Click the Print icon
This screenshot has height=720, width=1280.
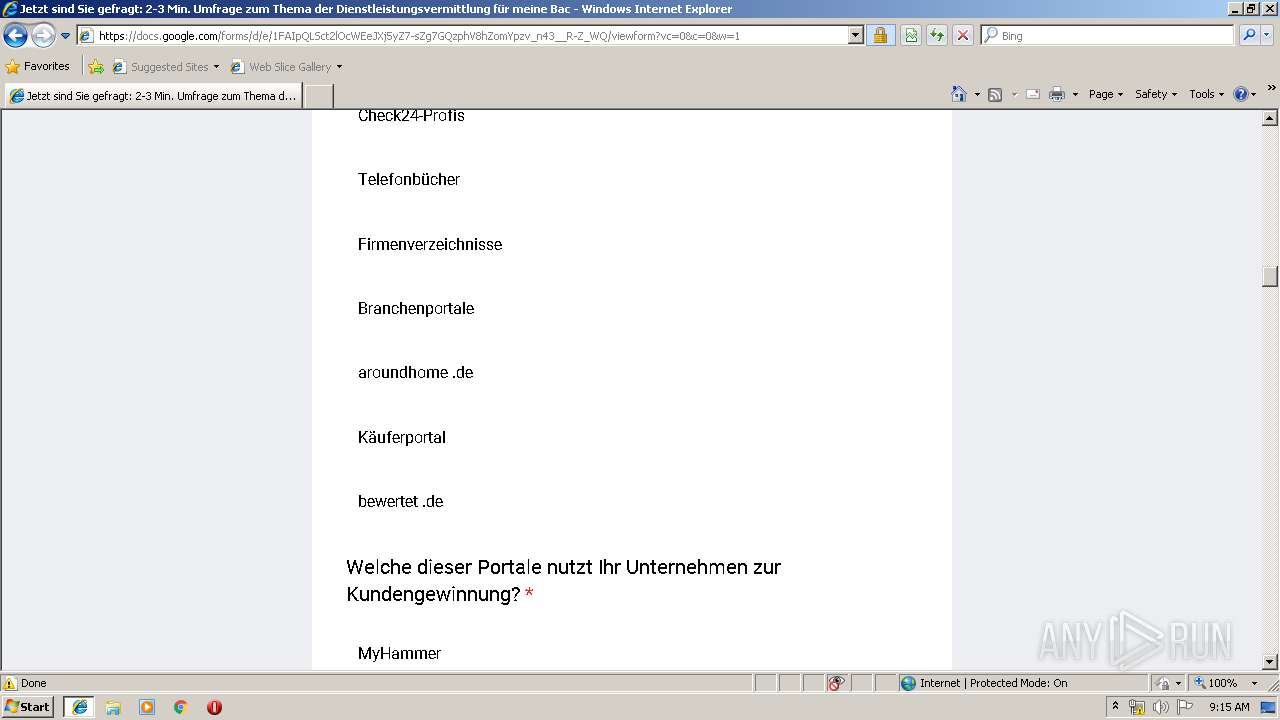(1057, 94)
